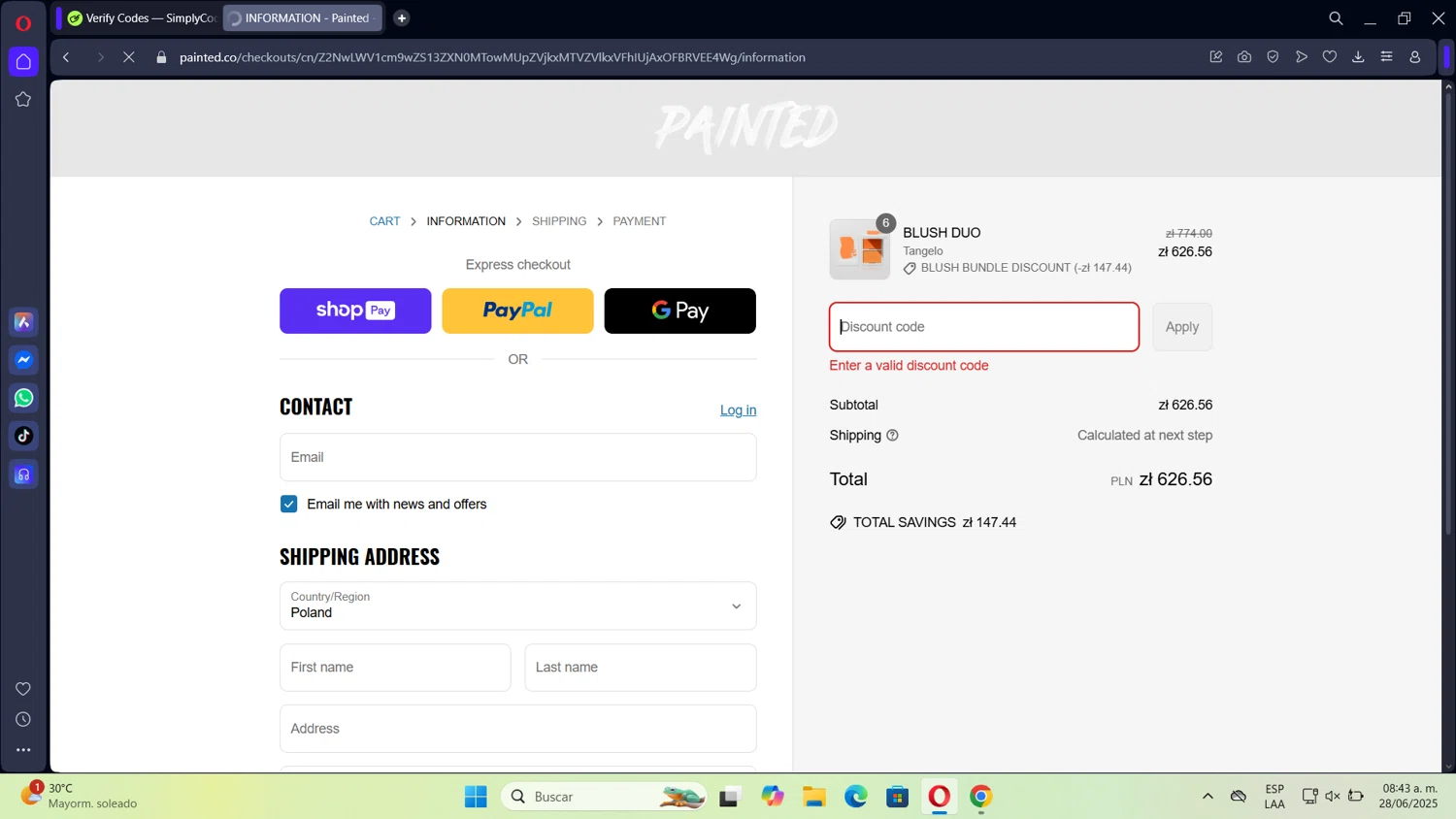Open history clock in sidebar

(x=23, y=720)
